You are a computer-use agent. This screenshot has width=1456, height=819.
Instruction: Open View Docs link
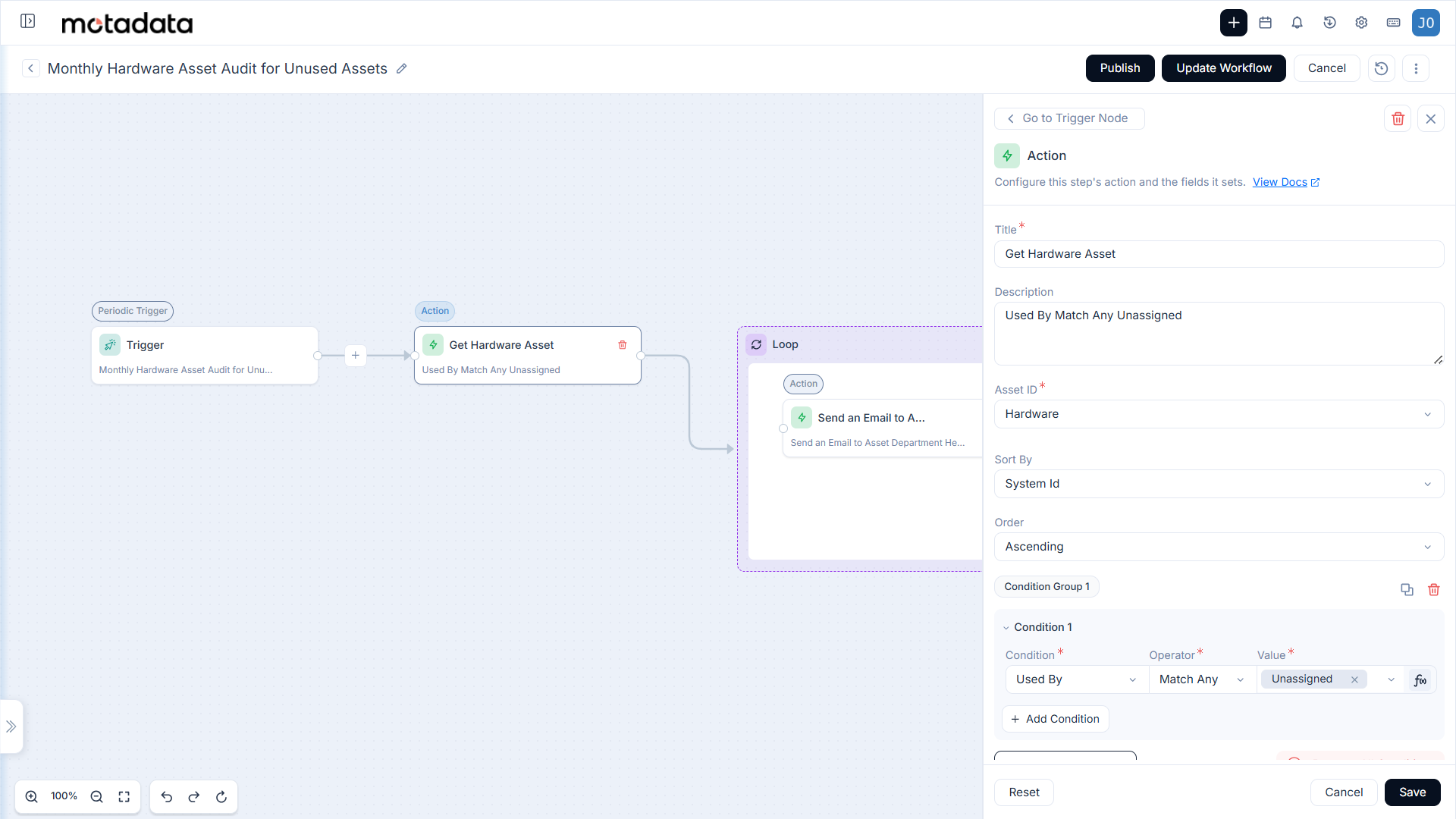1286,182
